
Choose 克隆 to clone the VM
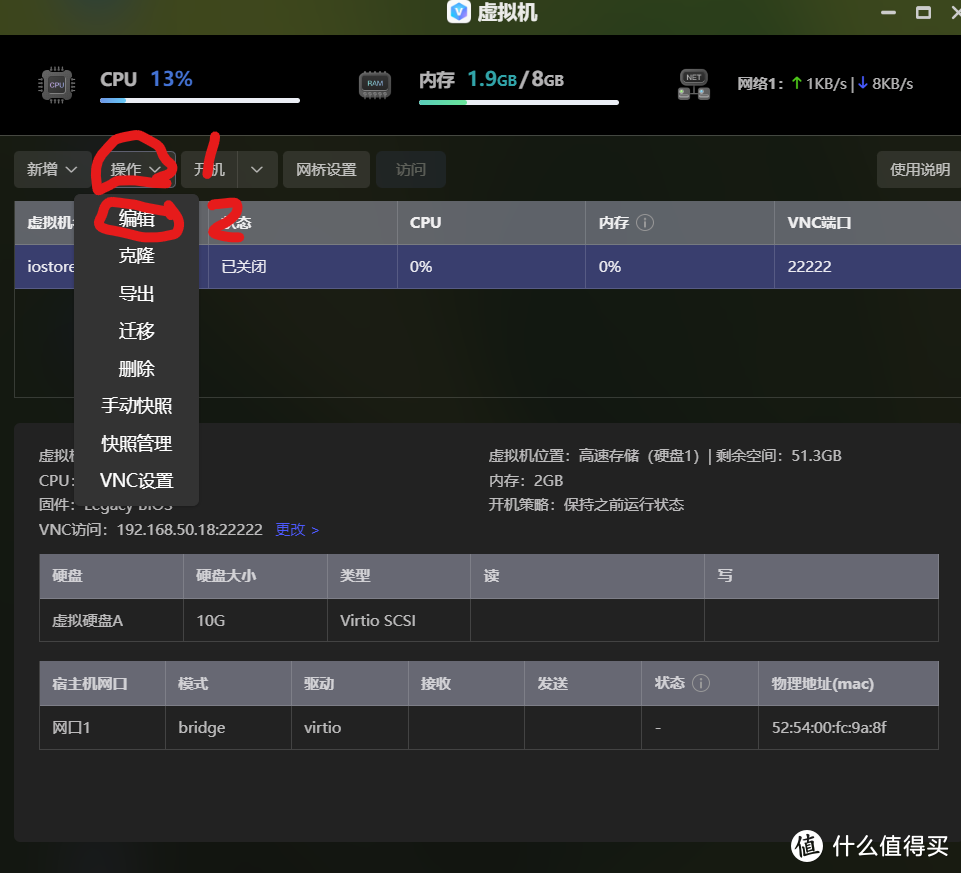click(x=136, y=256)
